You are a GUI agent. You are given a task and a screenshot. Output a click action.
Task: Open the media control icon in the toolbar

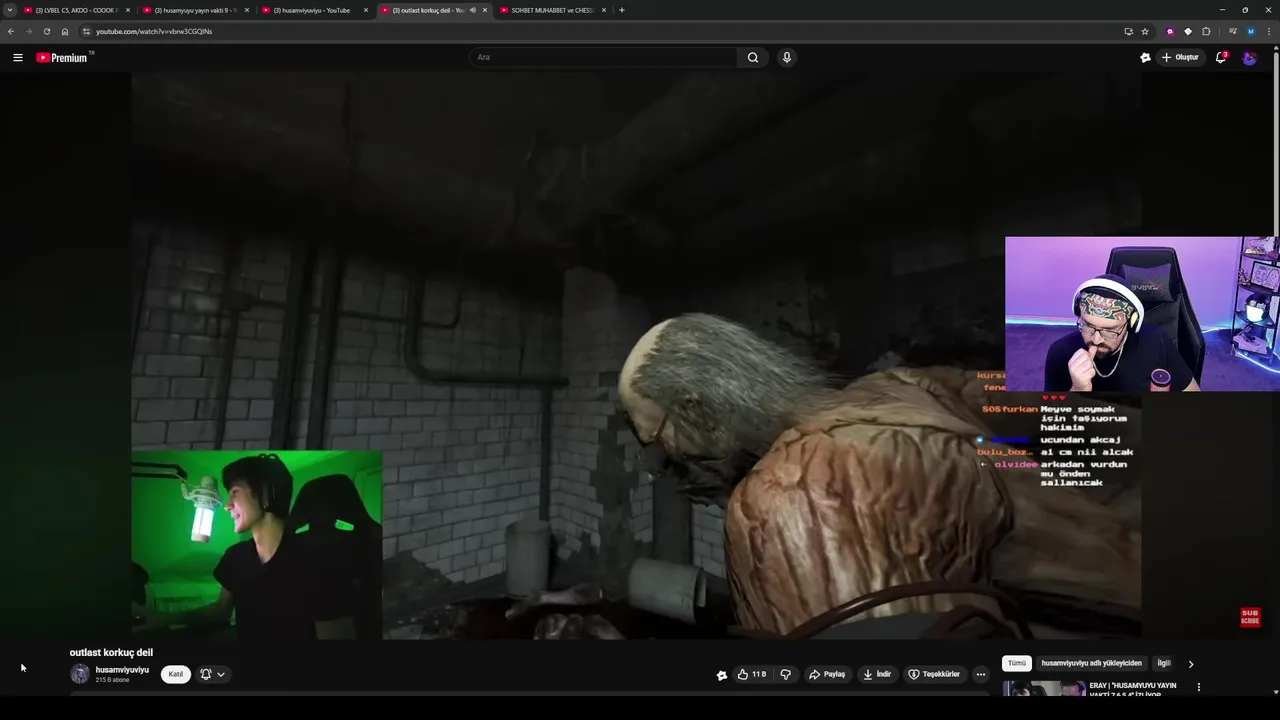click(1232, 31)
